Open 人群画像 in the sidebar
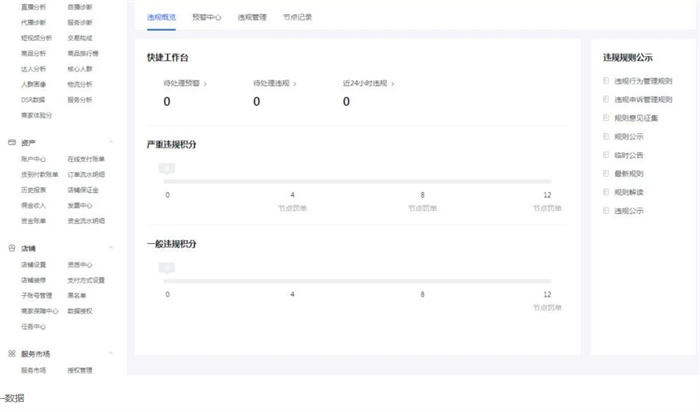Image resolution: width=700 pixels, height=412 pixels. [x=33, y=84]
